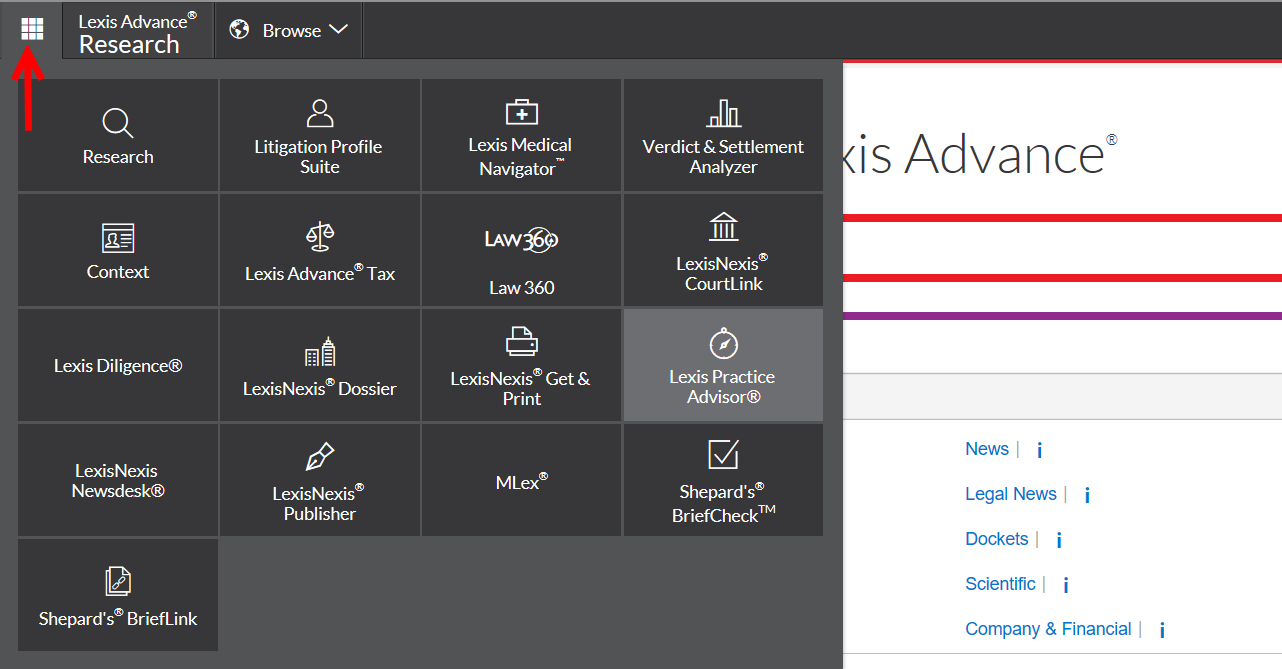Click the Lexis Practice Advisor label text
The height and width of the screenshot is (669, 1282).
pyautogui.click(x=723, y=387)
